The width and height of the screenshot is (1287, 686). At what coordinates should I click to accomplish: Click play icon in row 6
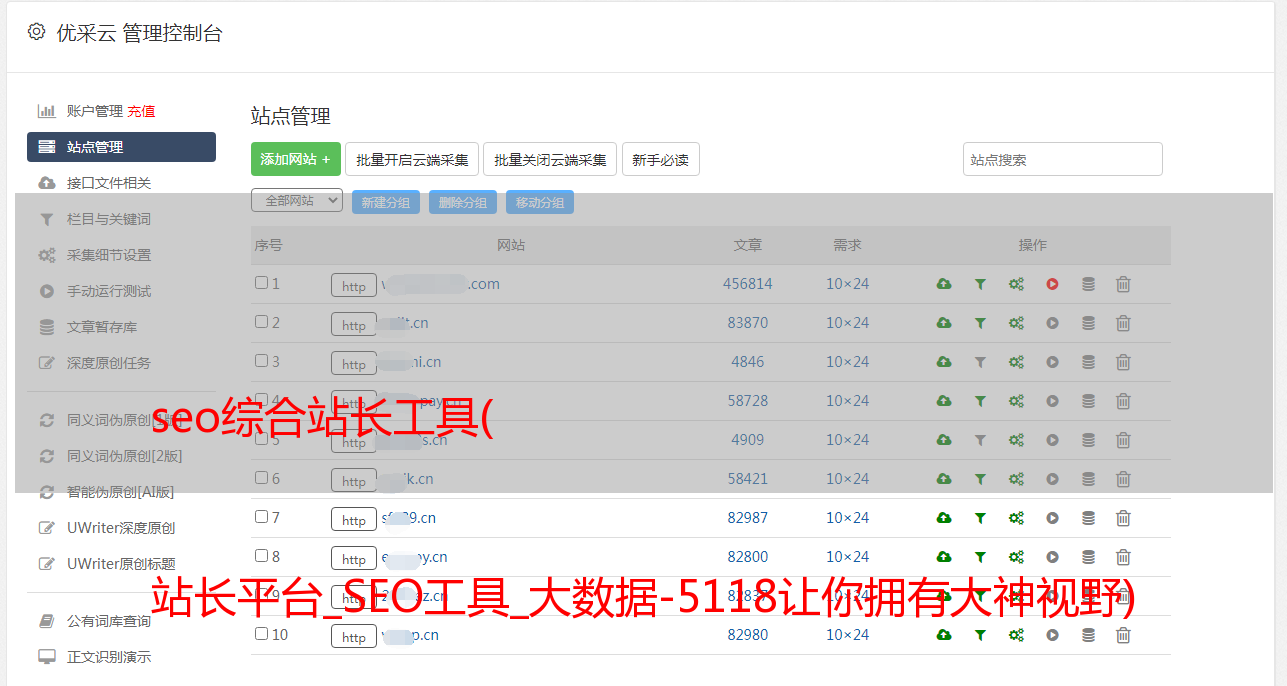point(1052,479)
